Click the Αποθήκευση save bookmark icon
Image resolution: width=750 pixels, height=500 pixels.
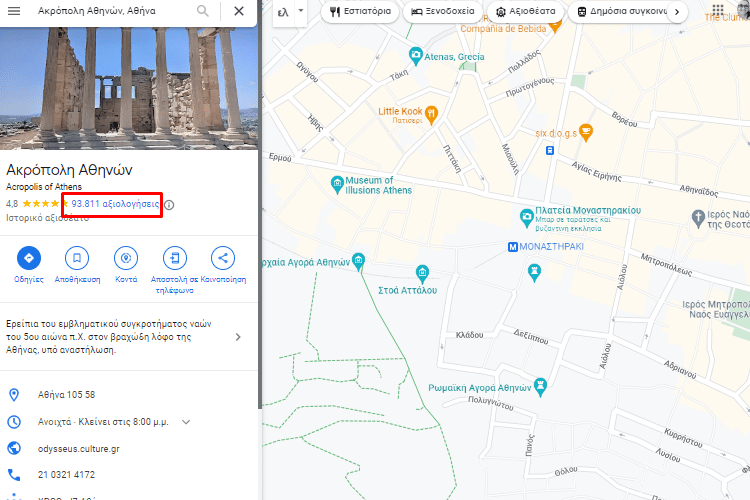77,258
